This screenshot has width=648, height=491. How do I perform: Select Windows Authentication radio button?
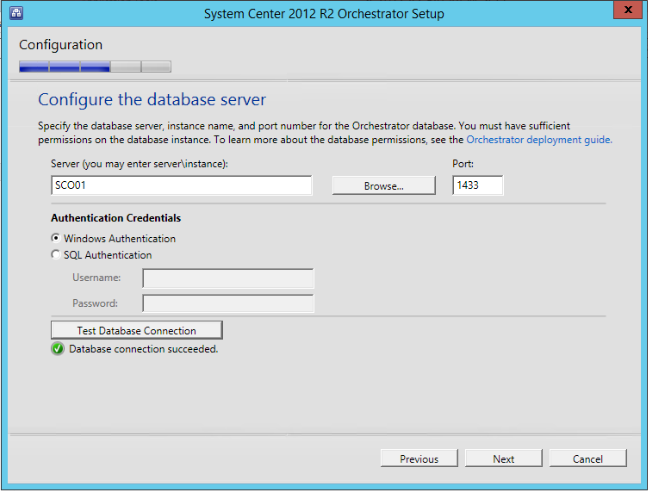click(x=56, y=239)
